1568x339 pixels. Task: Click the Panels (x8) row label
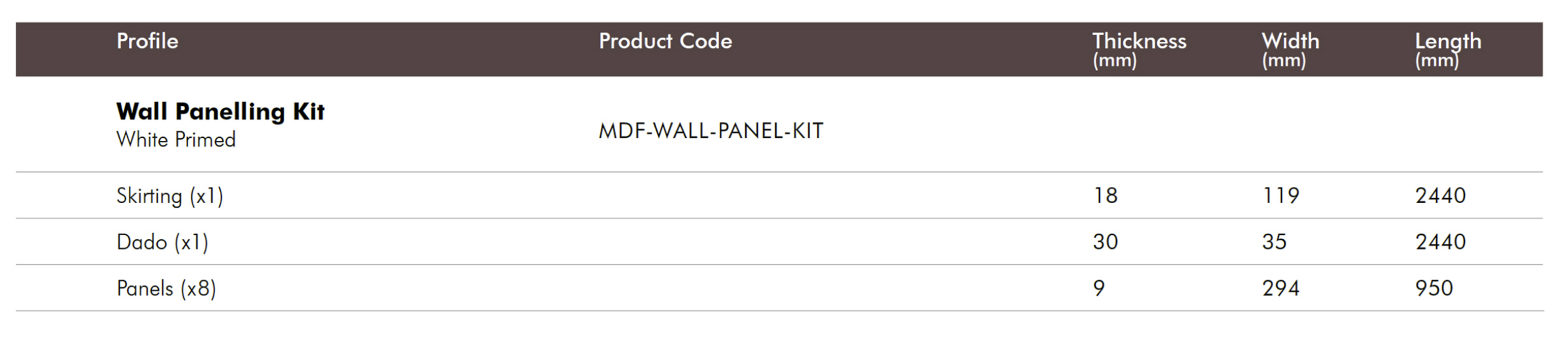166,289
